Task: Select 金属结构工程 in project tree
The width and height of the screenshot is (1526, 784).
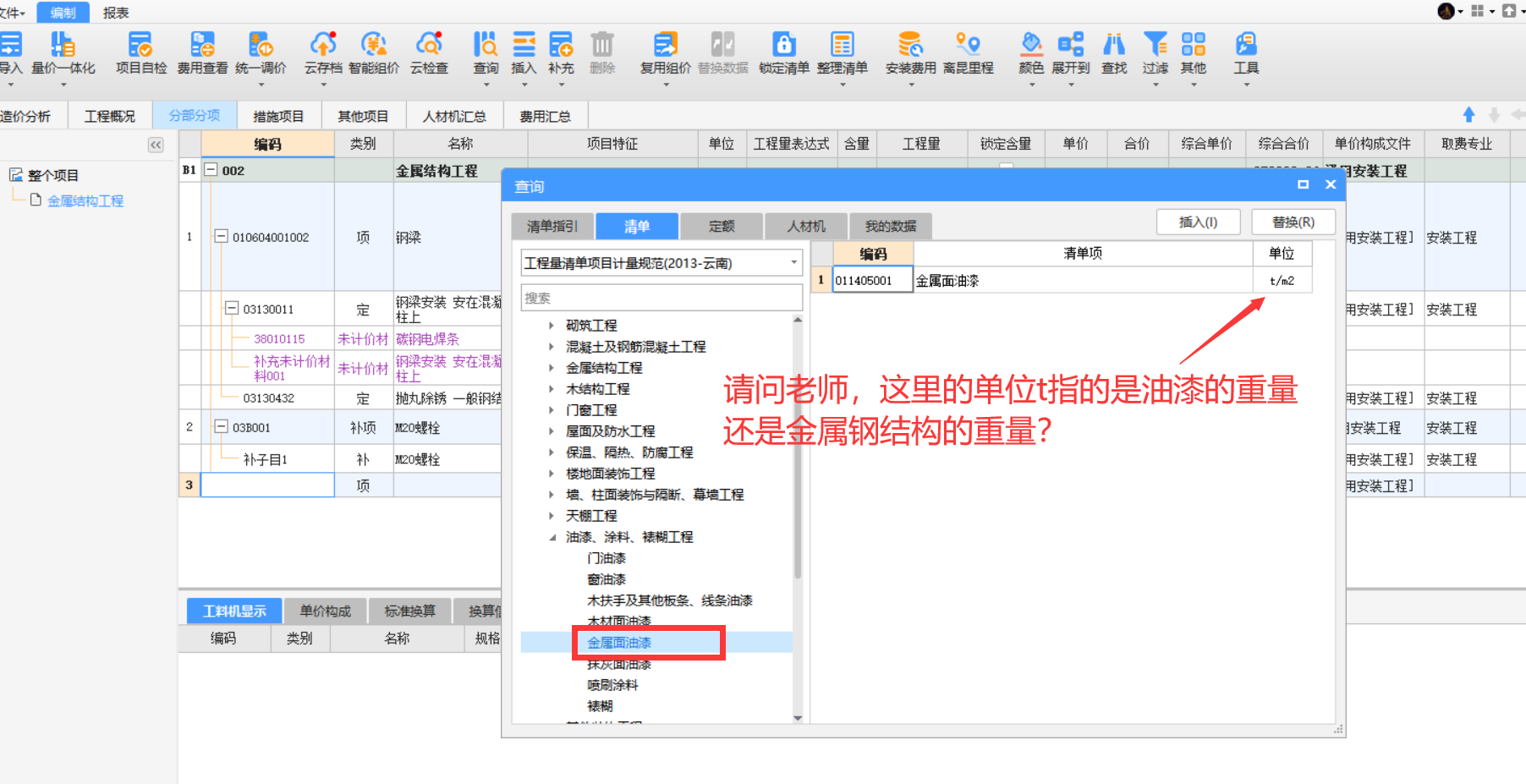Action: point(85,200)
